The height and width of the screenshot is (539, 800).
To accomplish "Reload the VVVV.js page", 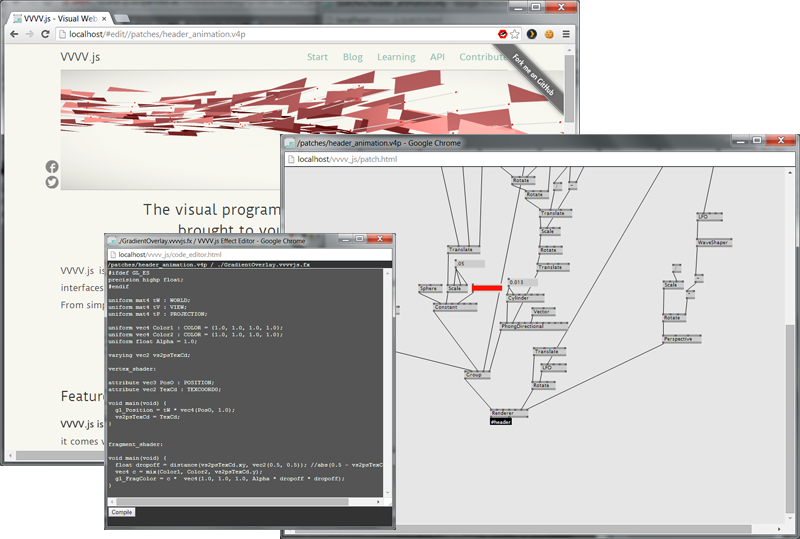I will click(x=45, y=34).
